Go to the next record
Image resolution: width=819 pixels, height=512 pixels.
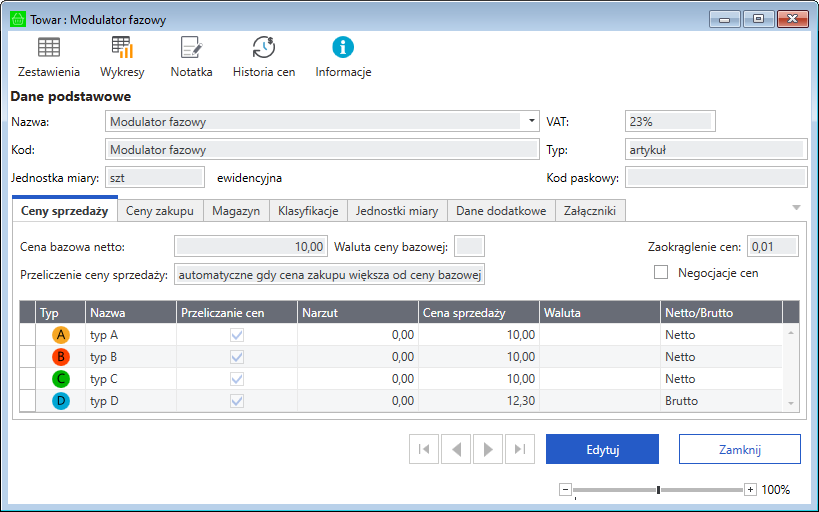point(488,450)
